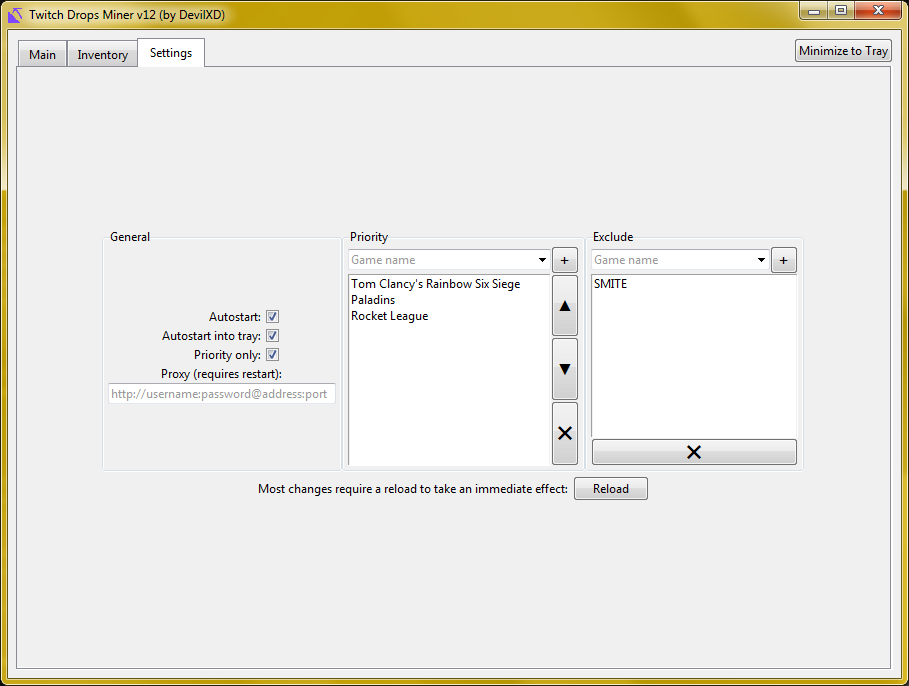Remove selected game using Priority list X button
Viewport: 909px width, 686px height.
point(564,433)
